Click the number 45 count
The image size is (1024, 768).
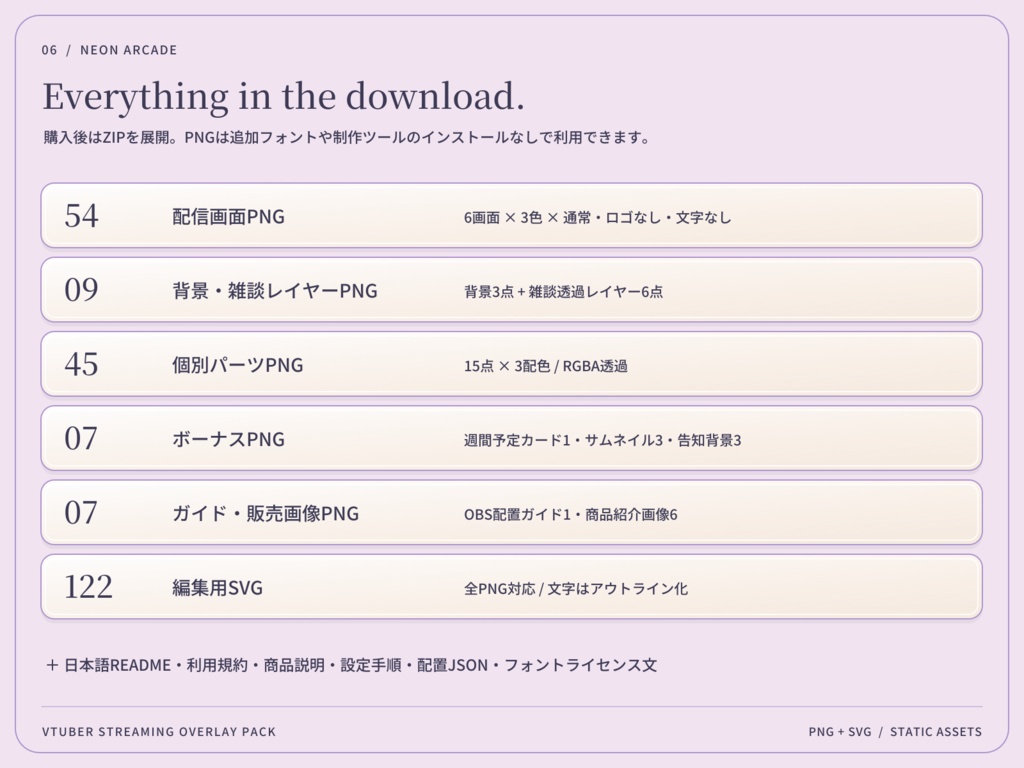(x=82, y=364)
